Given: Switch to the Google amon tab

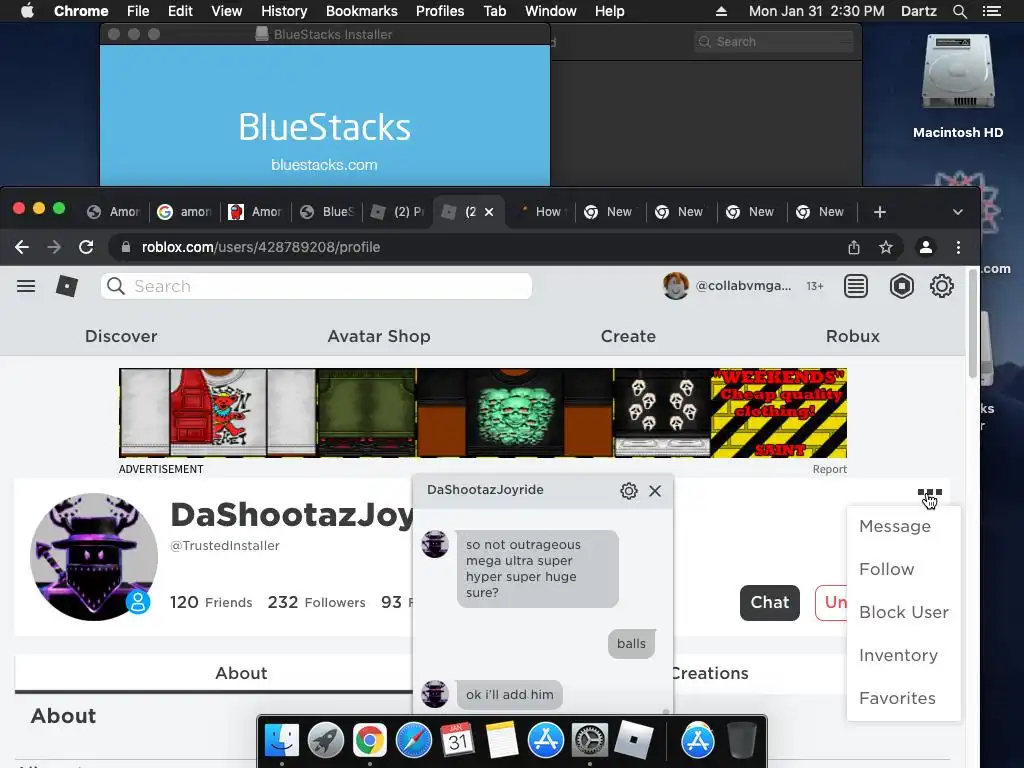Looking at the screenshot, I should coord(185,212).
